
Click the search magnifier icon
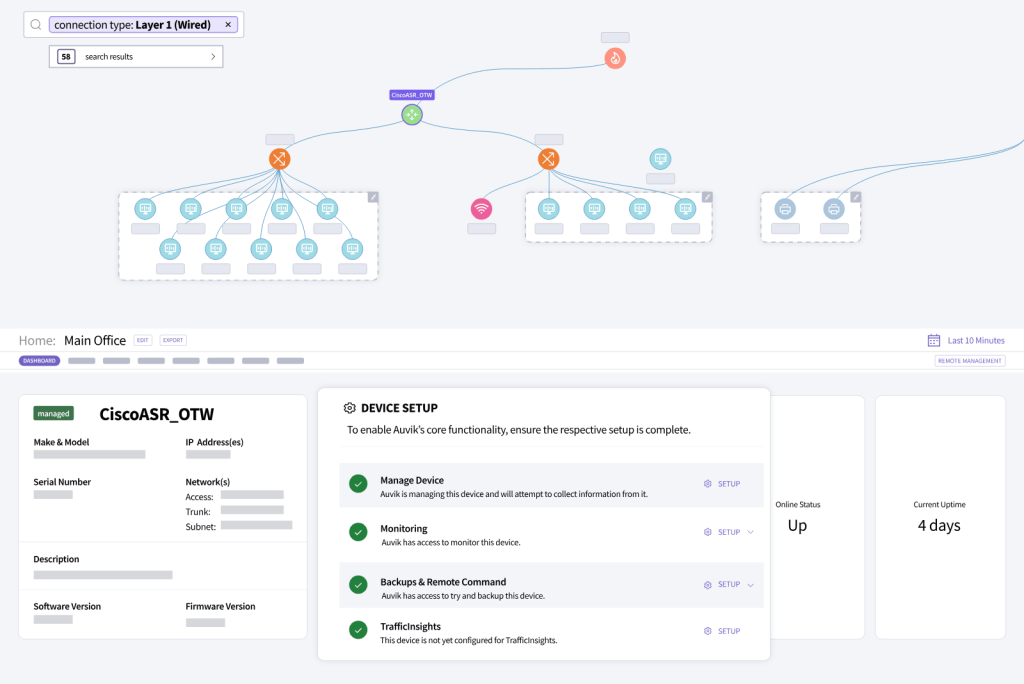[36, 25]
